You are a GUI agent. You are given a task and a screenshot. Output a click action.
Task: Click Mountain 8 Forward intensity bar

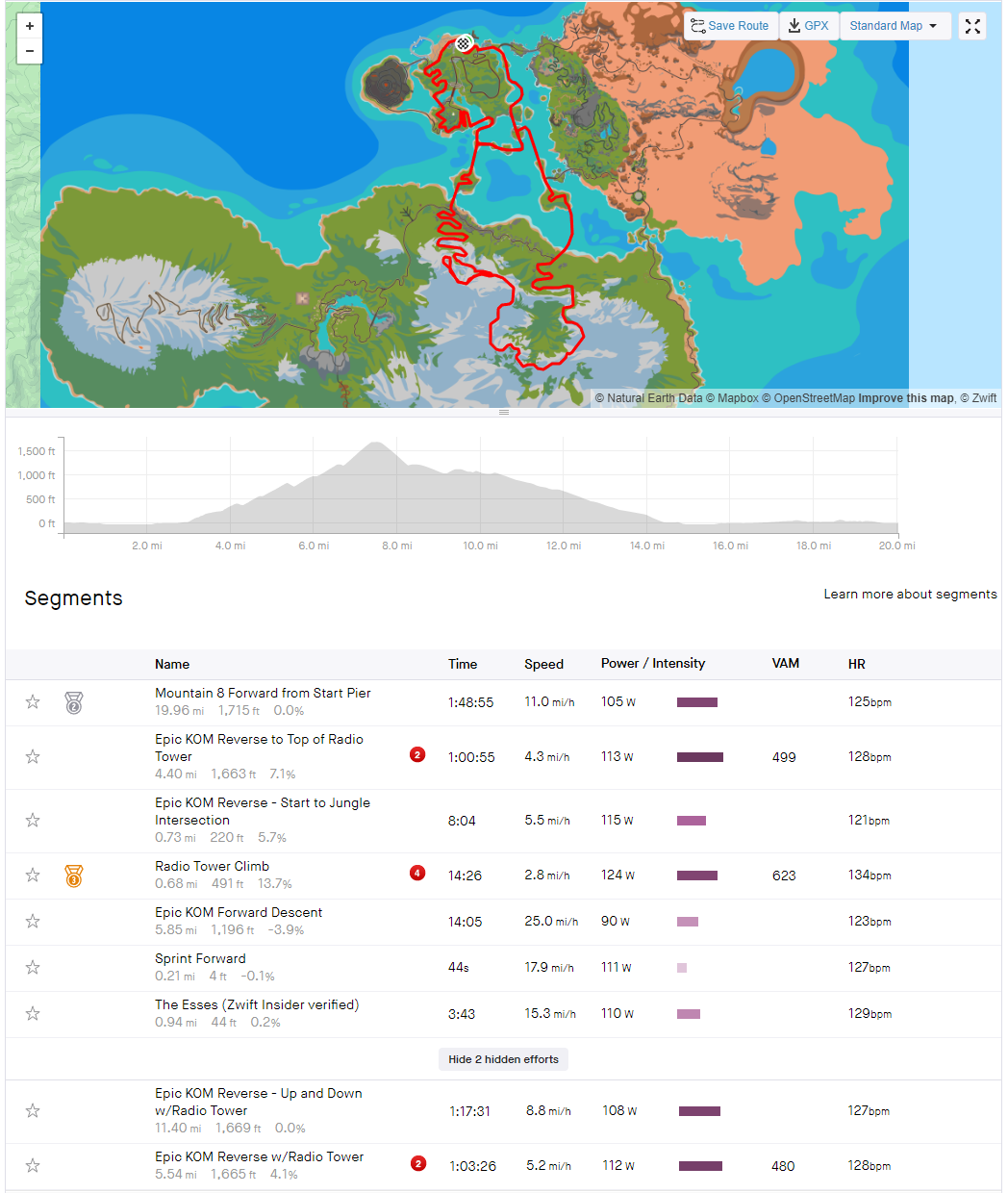(697, 702)
